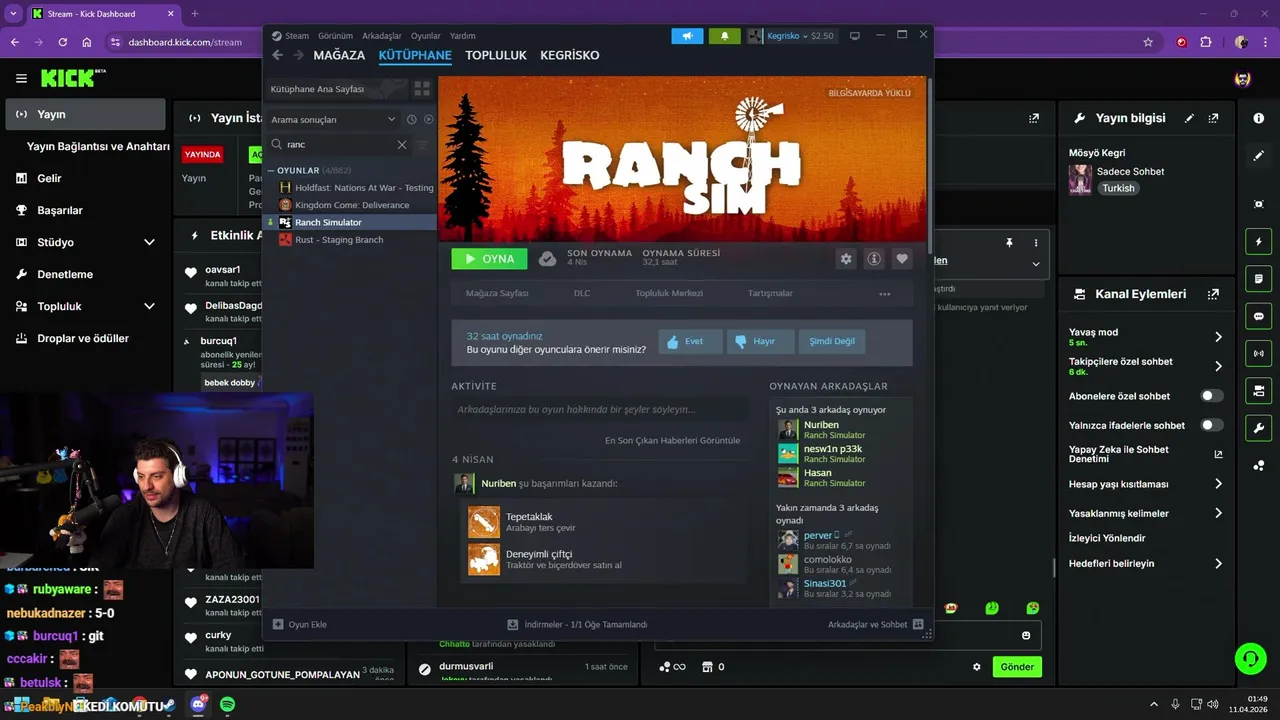Add Ranch Simulator to favorites heart

click(x=902, y=259)
